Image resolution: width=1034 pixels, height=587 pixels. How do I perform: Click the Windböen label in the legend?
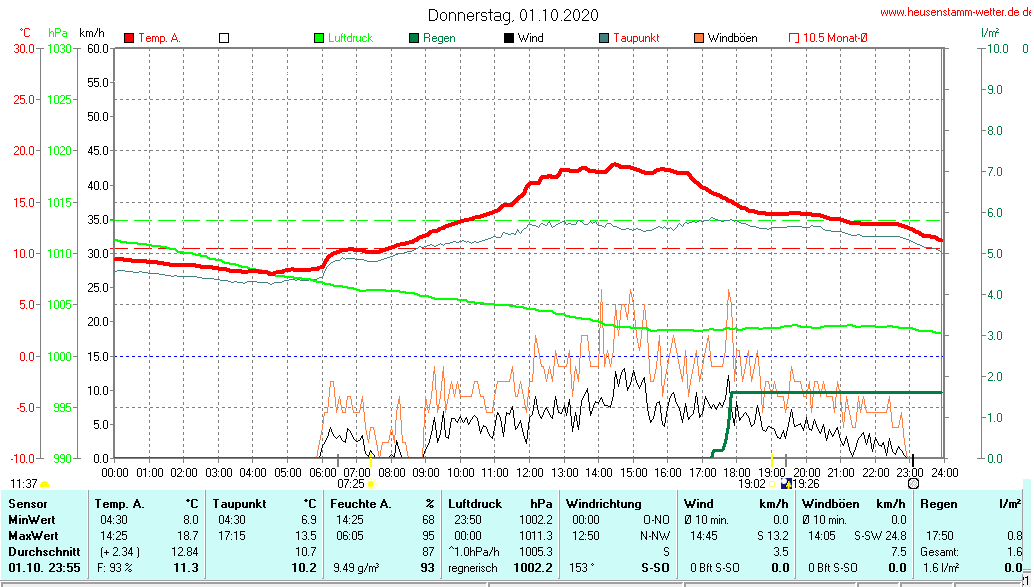point(732,38)
